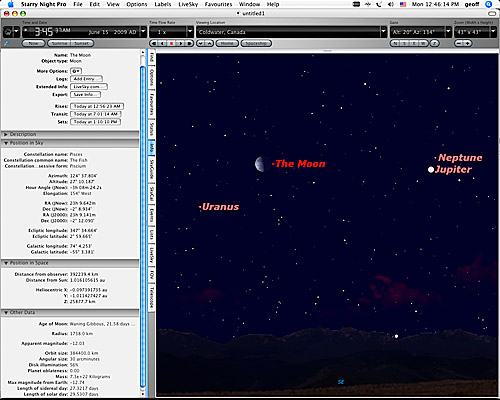The width and height of the screenshot is (500, 400).
Task: Collapse the Other Data section
Action: click(6, 312)
